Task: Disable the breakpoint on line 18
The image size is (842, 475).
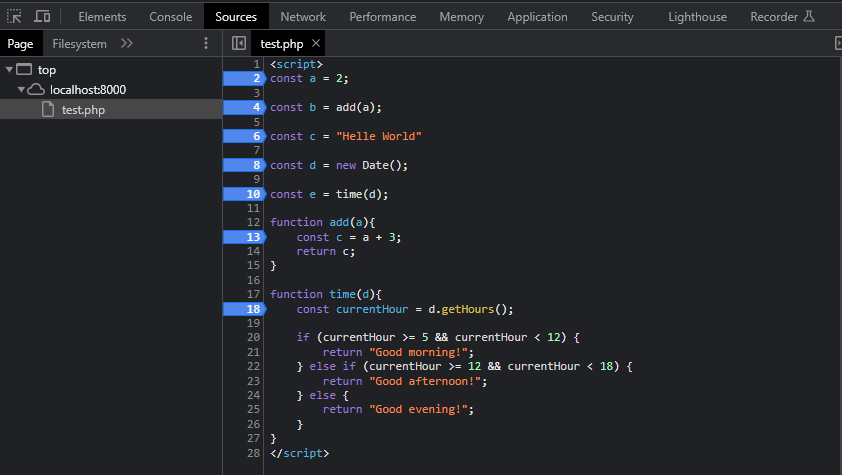Action: coord(245,309)
